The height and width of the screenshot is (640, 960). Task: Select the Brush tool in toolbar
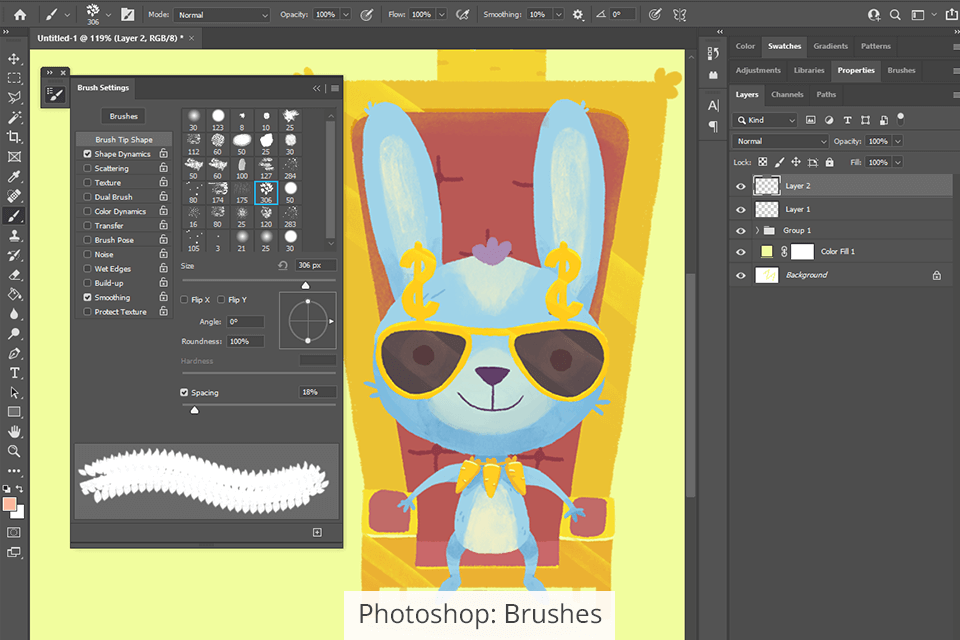13,216
